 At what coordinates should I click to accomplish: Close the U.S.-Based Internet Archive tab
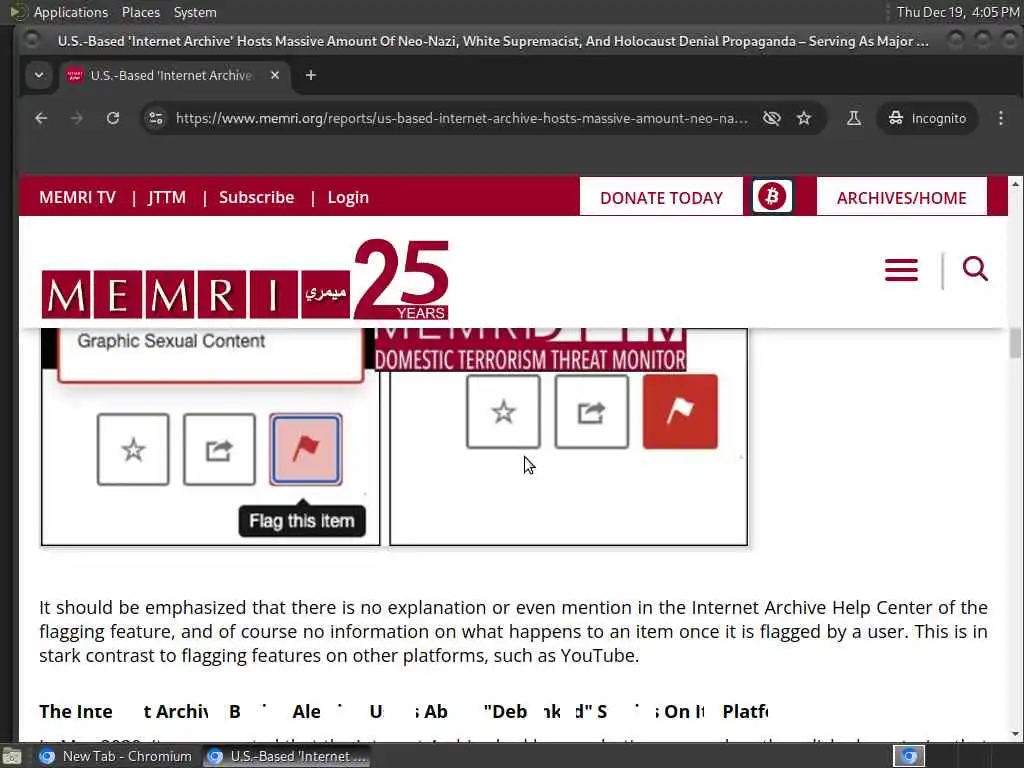pyautogui.click(x=275, y=75)
